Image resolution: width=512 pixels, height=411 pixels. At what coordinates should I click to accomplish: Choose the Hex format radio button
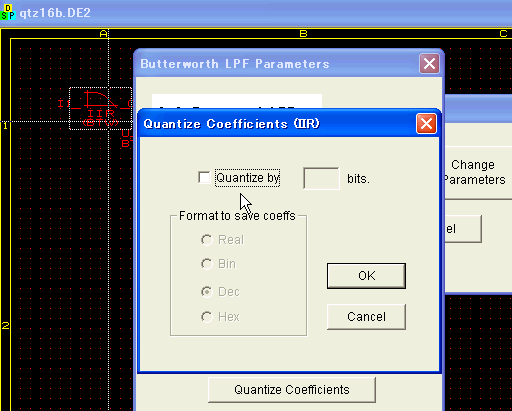[x=207, y=317]
